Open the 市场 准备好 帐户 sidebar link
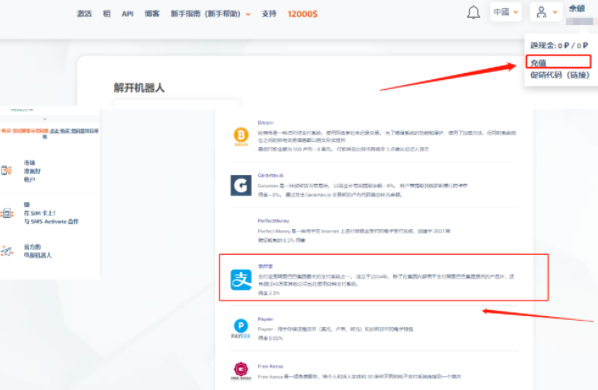Viewport: 598px width, 390px height. (32, 171)
